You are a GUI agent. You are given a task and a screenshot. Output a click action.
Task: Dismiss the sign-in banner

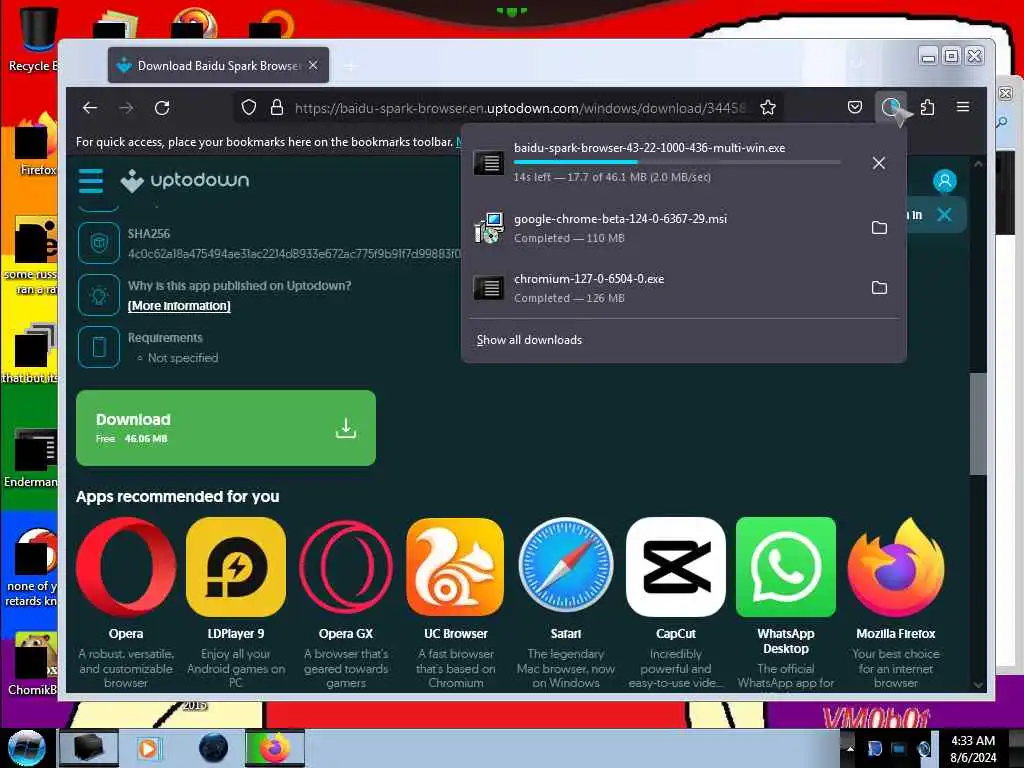944,214
